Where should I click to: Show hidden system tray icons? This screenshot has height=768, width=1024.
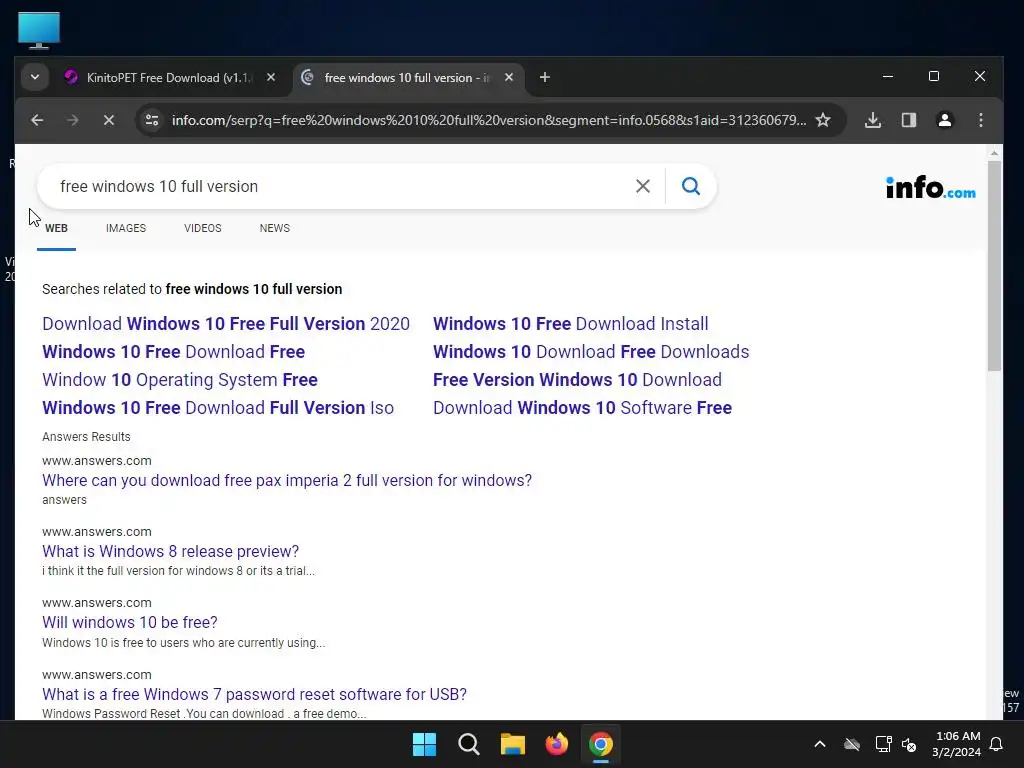(820, 744)
